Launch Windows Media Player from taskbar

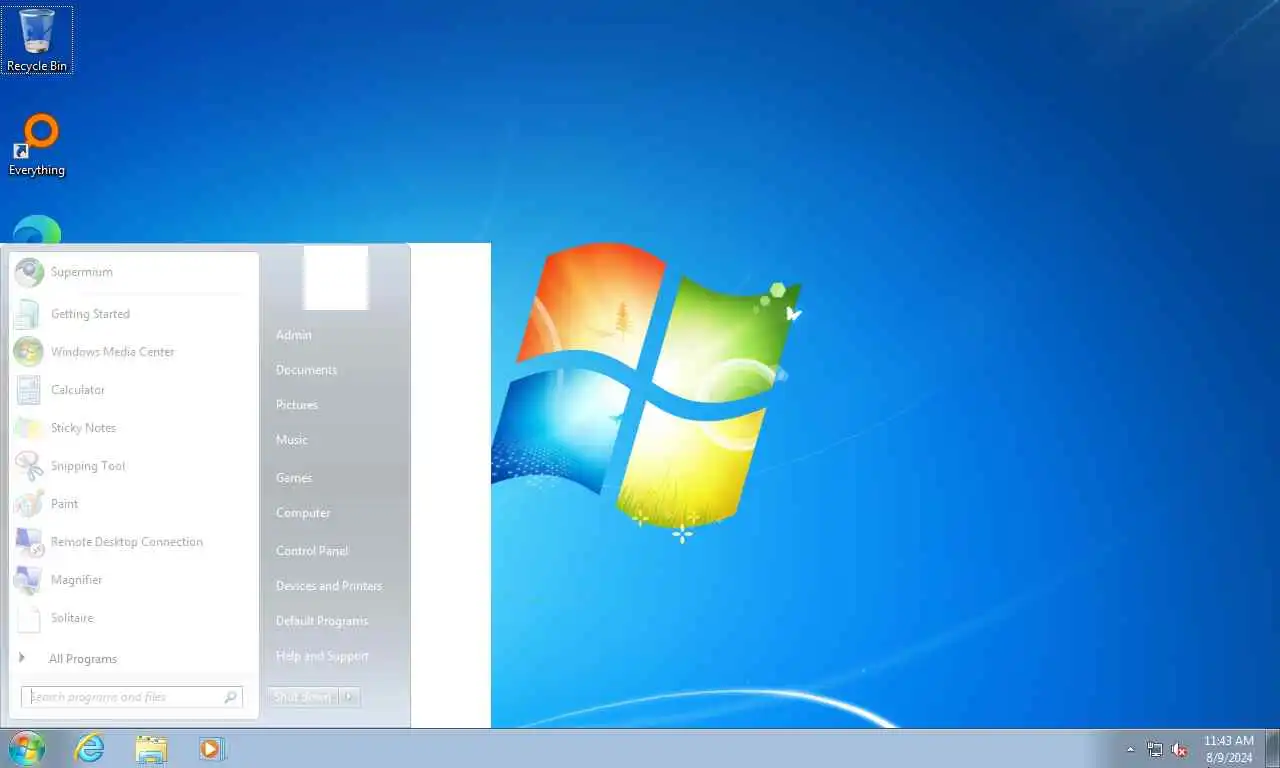click(x=212, y=748)
